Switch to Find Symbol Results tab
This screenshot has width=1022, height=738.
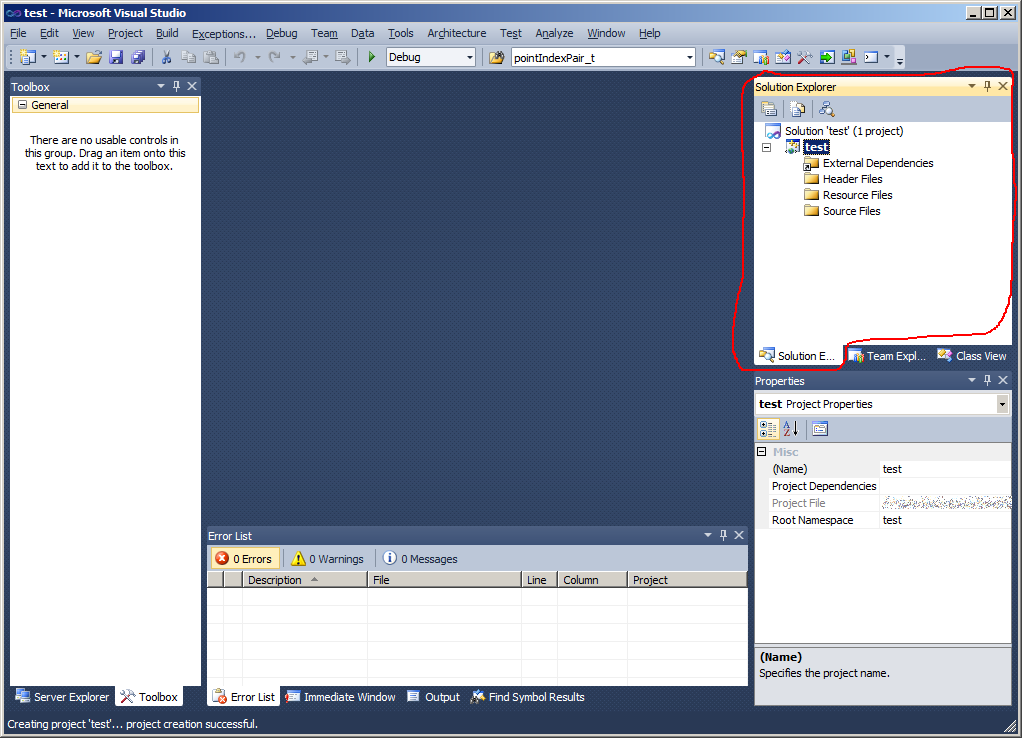tap(528, 697)
